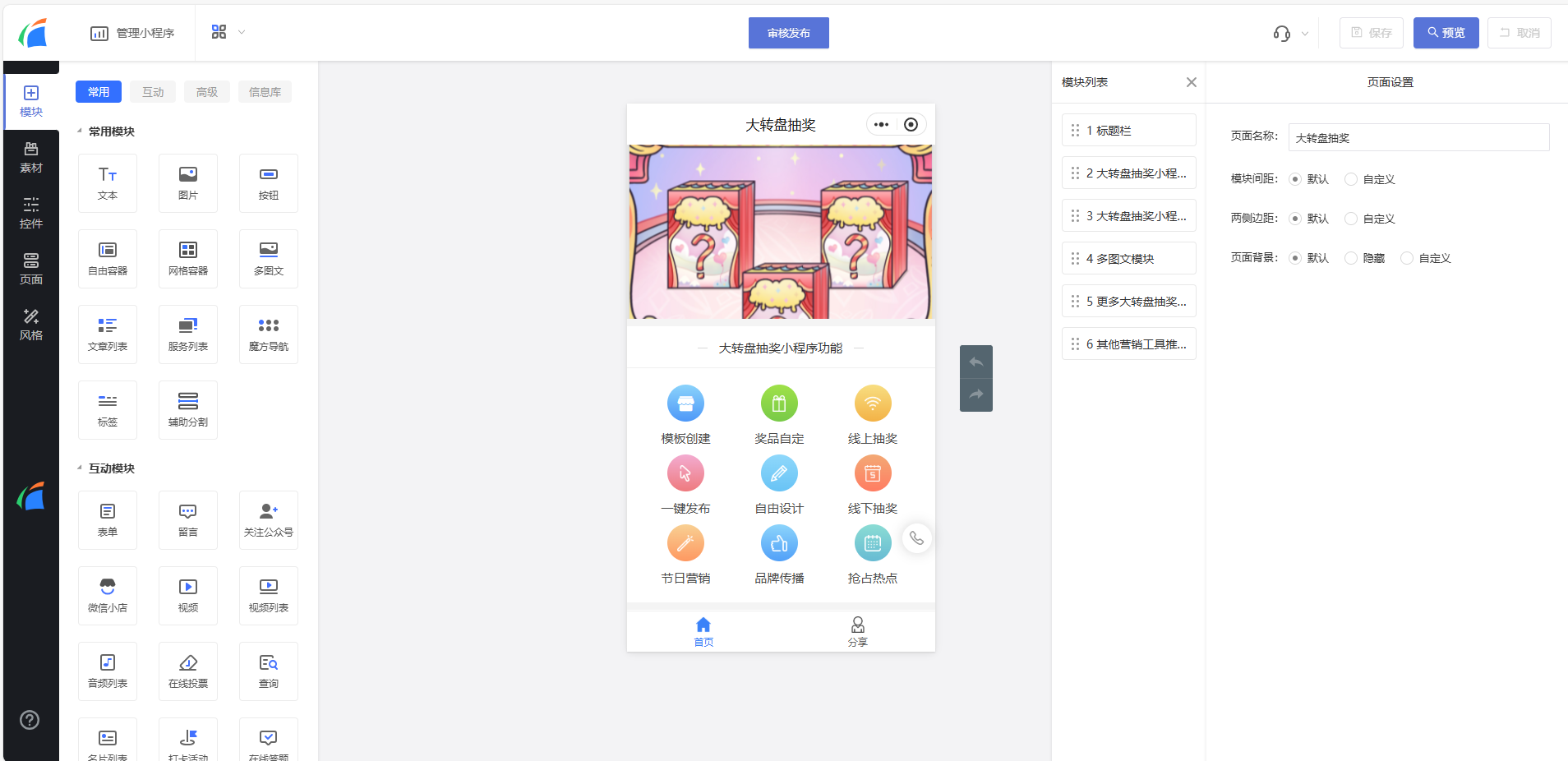Add the 视频列表 module
Image resolution: width=1568 pixels, height=761 pixels.
point(269,596)
